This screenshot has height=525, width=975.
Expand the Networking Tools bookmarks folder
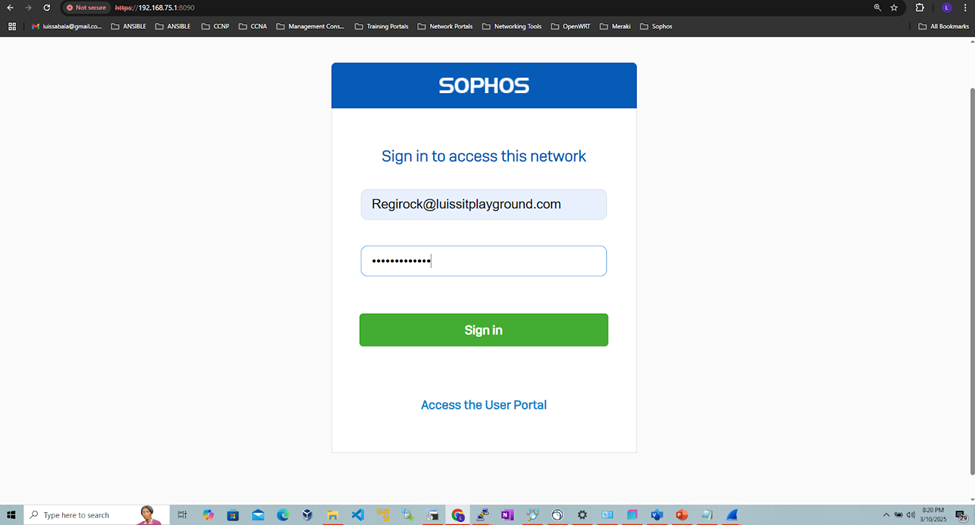(x=512, y=26)
